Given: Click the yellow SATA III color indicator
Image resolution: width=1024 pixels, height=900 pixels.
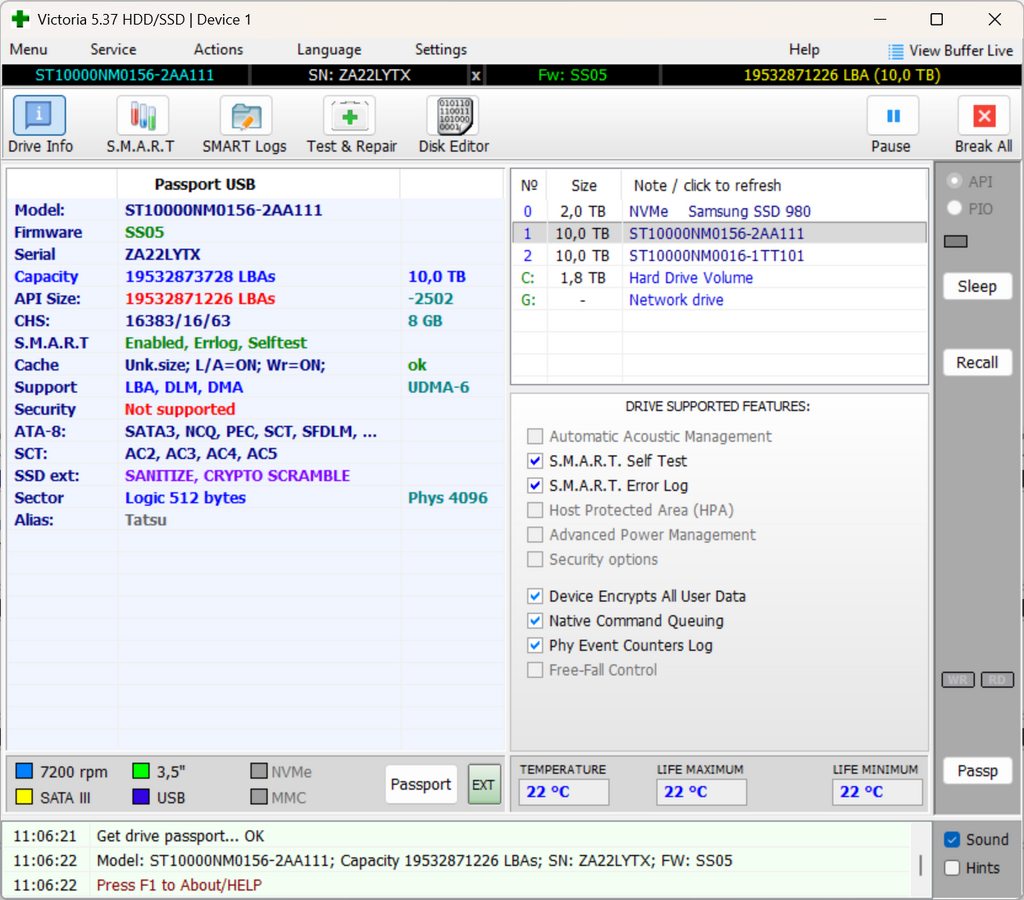Looking at the screenshot, I should pos(24,797).
